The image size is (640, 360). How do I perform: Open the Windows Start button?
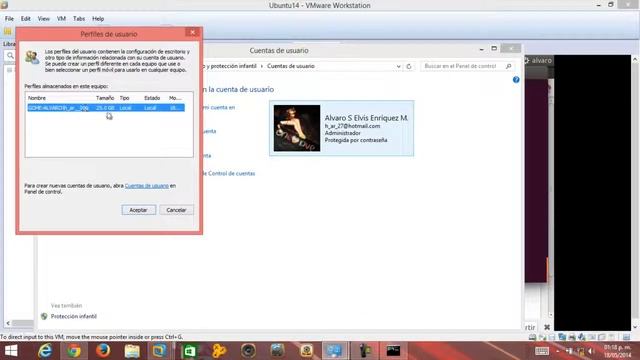tap(11, 351)
